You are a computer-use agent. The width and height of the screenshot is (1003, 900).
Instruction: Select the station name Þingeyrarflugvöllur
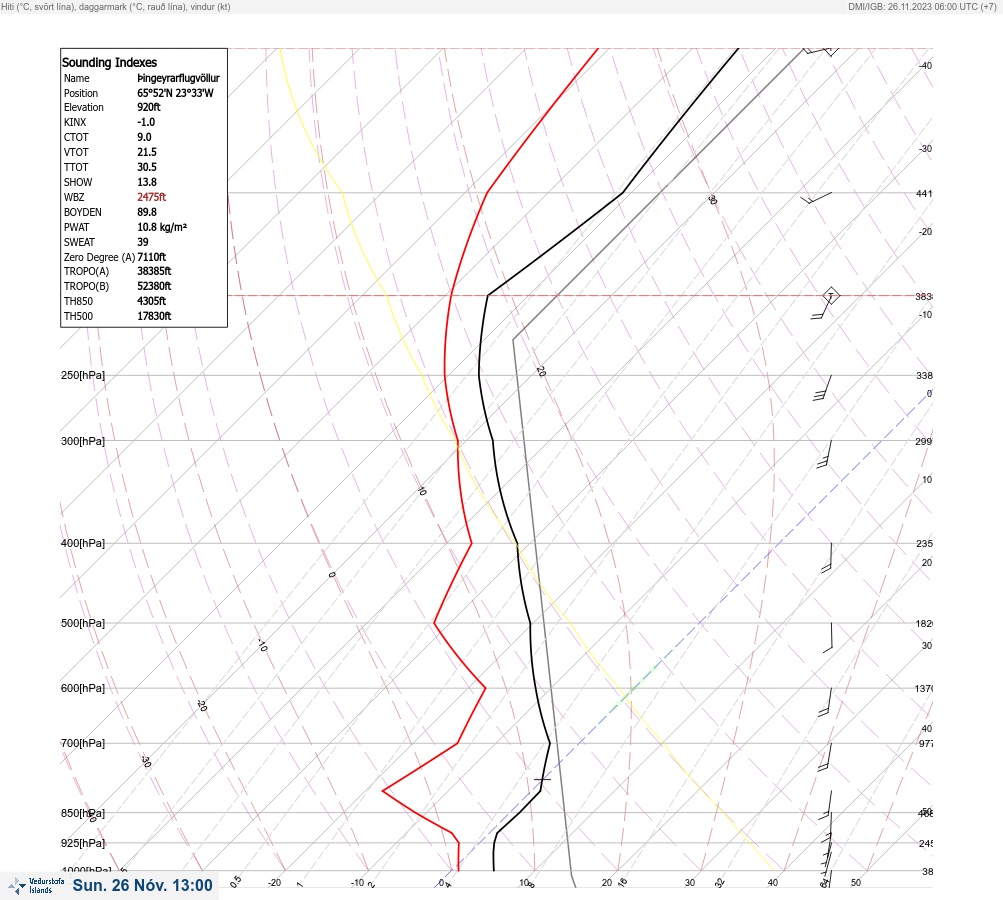[178, 78]
